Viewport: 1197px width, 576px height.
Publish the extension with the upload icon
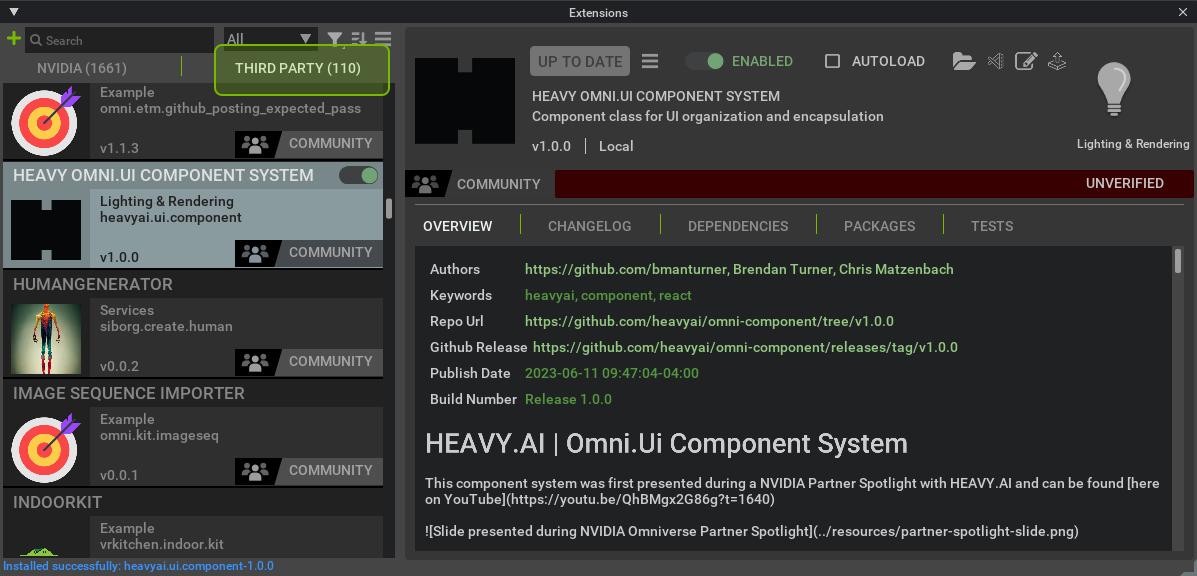pos(1057,61)
